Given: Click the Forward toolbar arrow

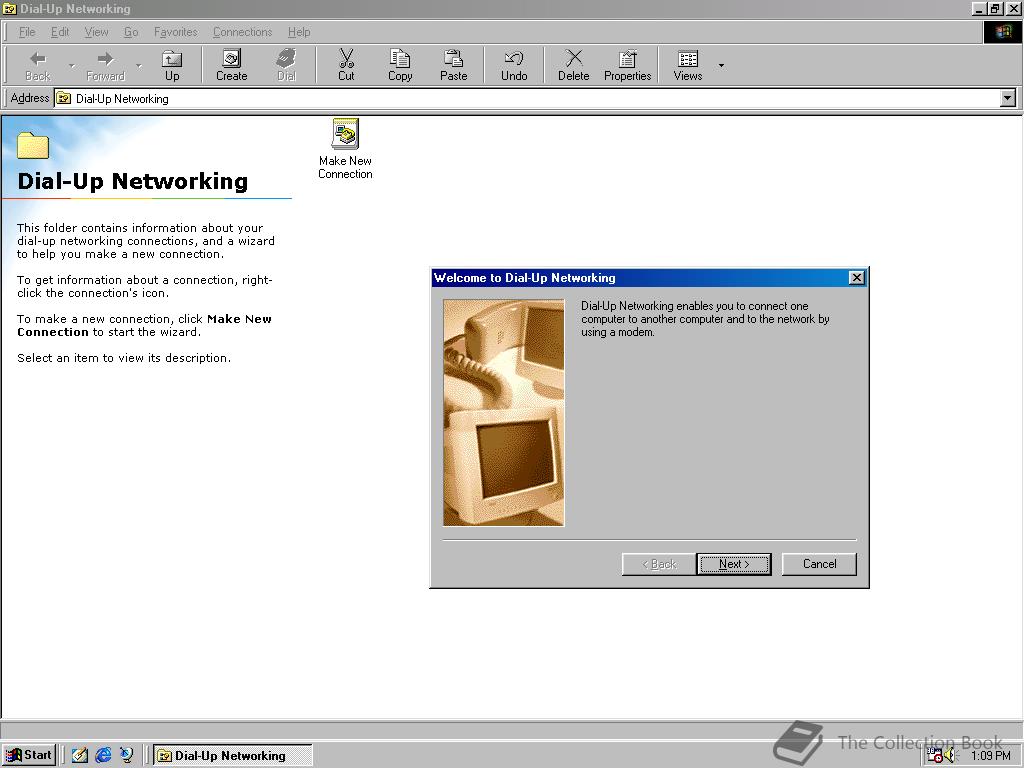Looking at the screenshot, I should (105, 65).
